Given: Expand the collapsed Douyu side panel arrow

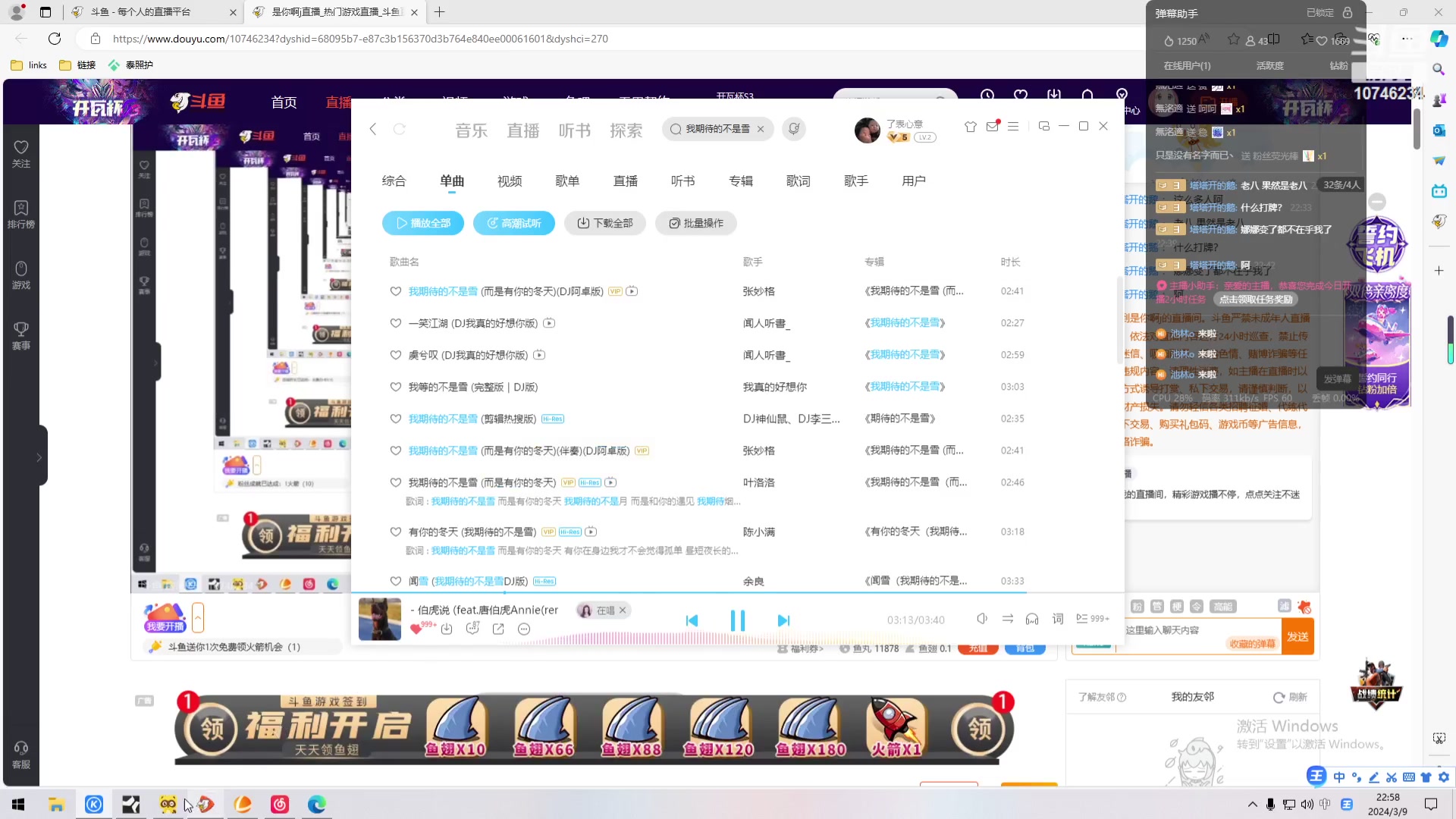Looking at the screenshot, I should pyautogui.click(x=39, y=457).
